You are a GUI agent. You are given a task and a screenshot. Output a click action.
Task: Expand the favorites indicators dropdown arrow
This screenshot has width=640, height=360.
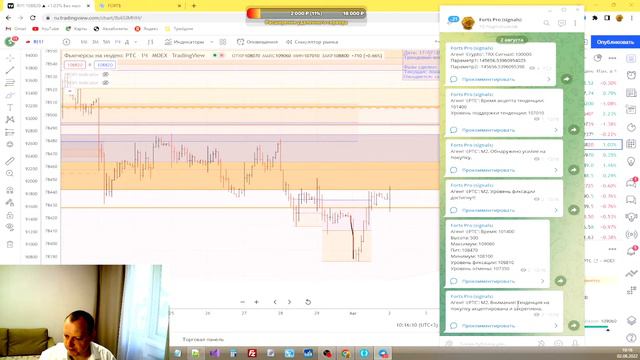(x=212, y=42)
